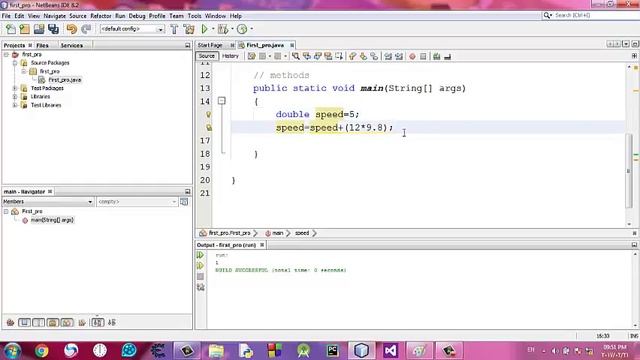Click the Re-run with different parameters icon
The width and height of the screenshot is (640, 360).
(x=200, y=266)
